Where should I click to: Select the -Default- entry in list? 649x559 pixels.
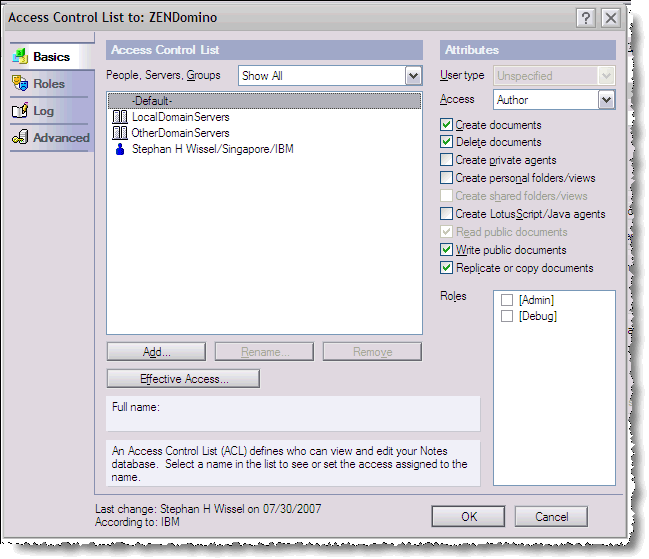(152, 101)
